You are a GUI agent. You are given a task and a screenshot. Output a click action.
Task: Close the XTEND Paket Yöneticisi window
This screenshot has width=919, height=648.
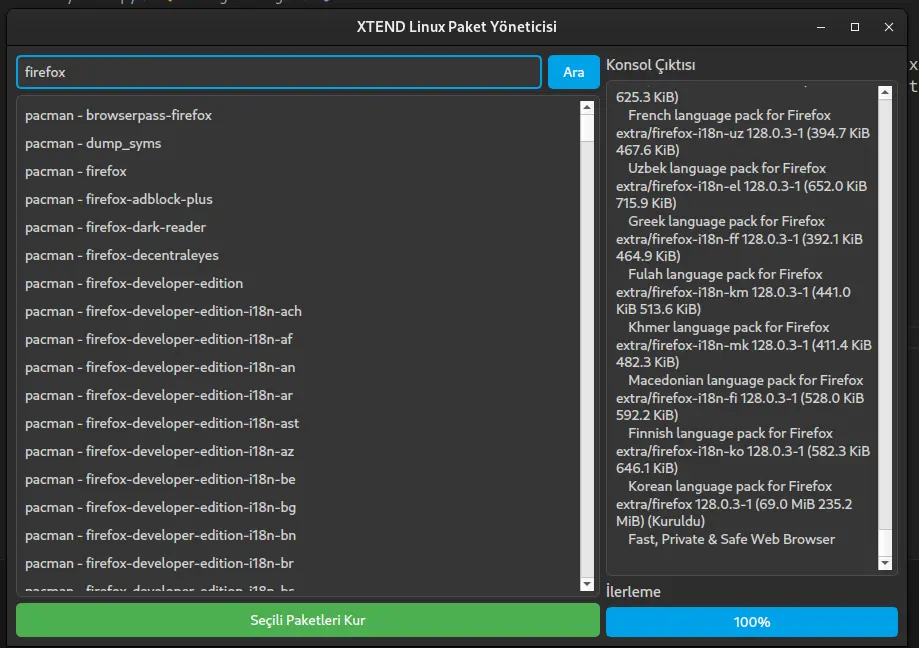889,27
